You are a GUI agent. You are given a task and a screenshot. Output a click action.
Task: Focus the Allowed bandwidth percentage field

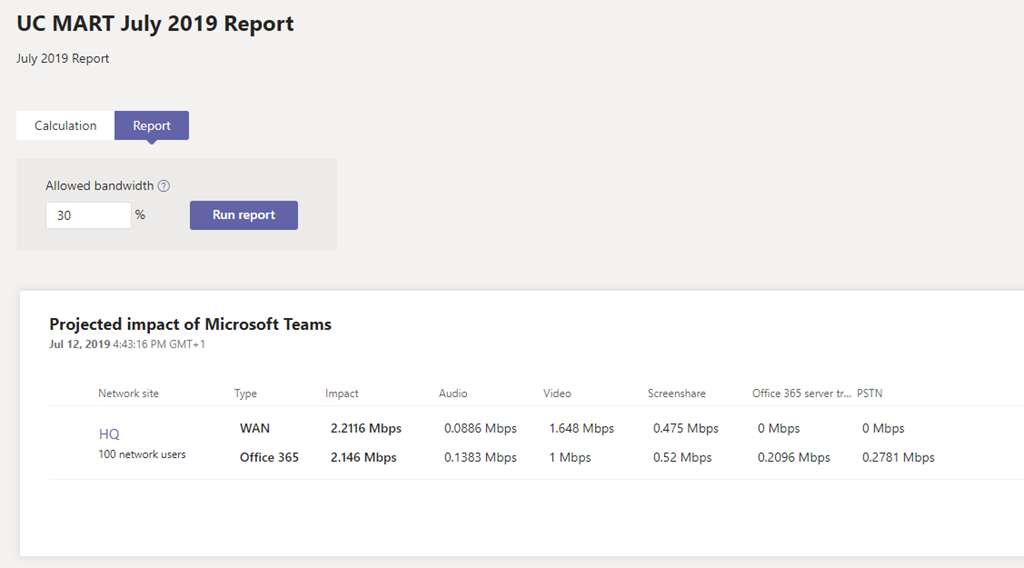pyautogui.click(x=88, y=215)
